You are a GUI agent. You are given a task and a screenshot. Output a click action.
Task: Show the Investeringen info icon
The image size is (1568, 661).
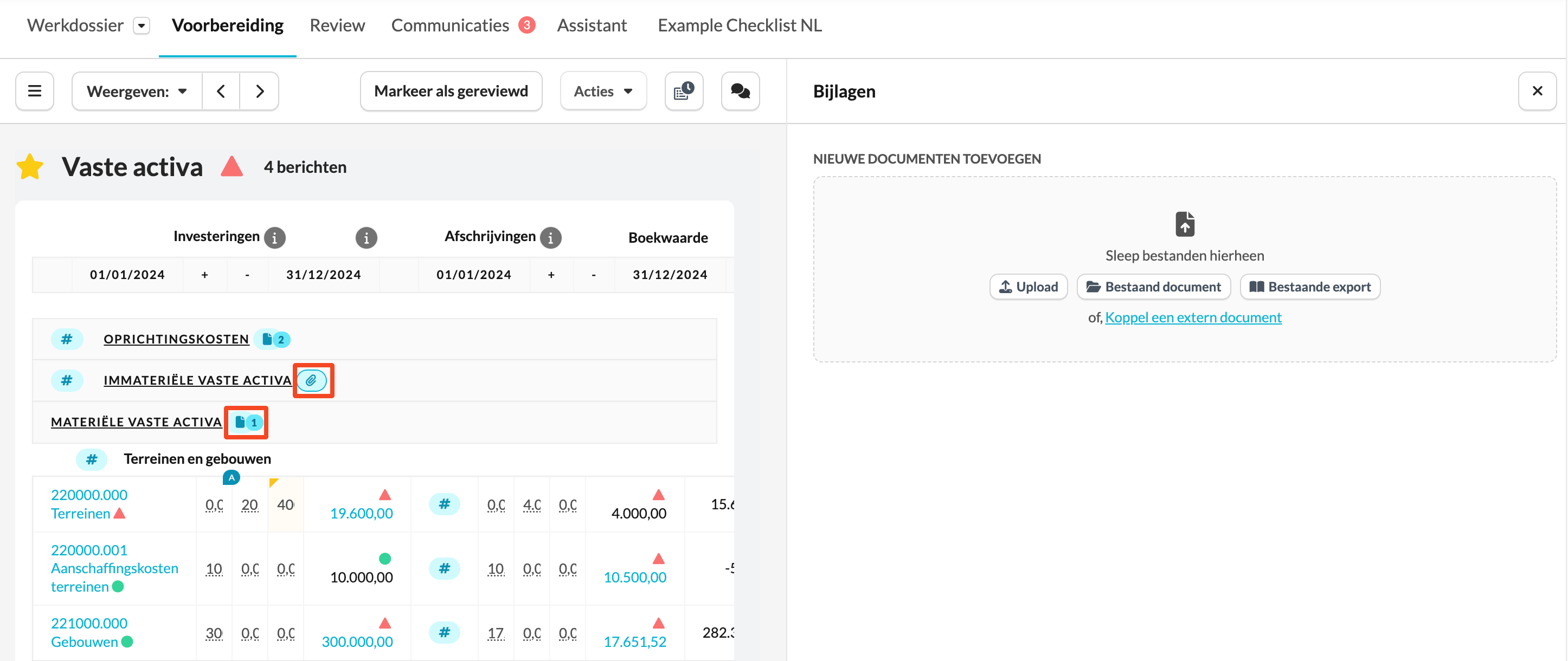point(274,238)
